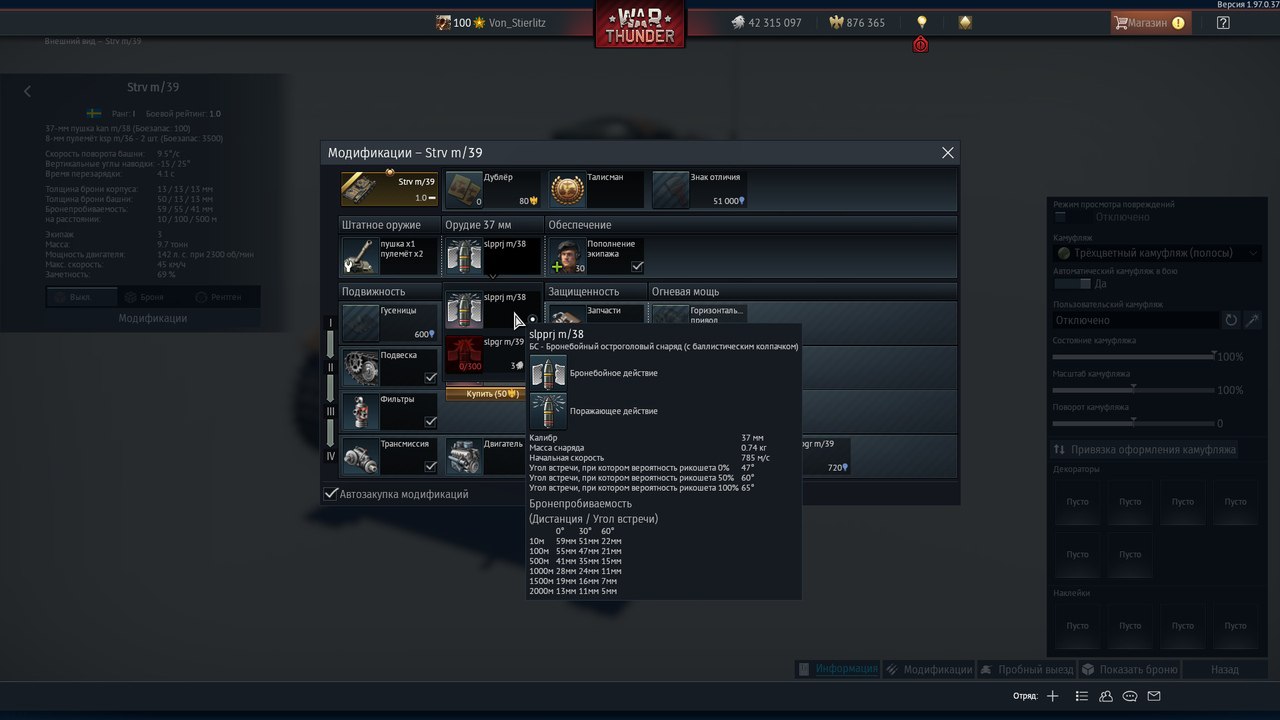Click the silver lions balance 42 315 097

(x=765, y=22)
